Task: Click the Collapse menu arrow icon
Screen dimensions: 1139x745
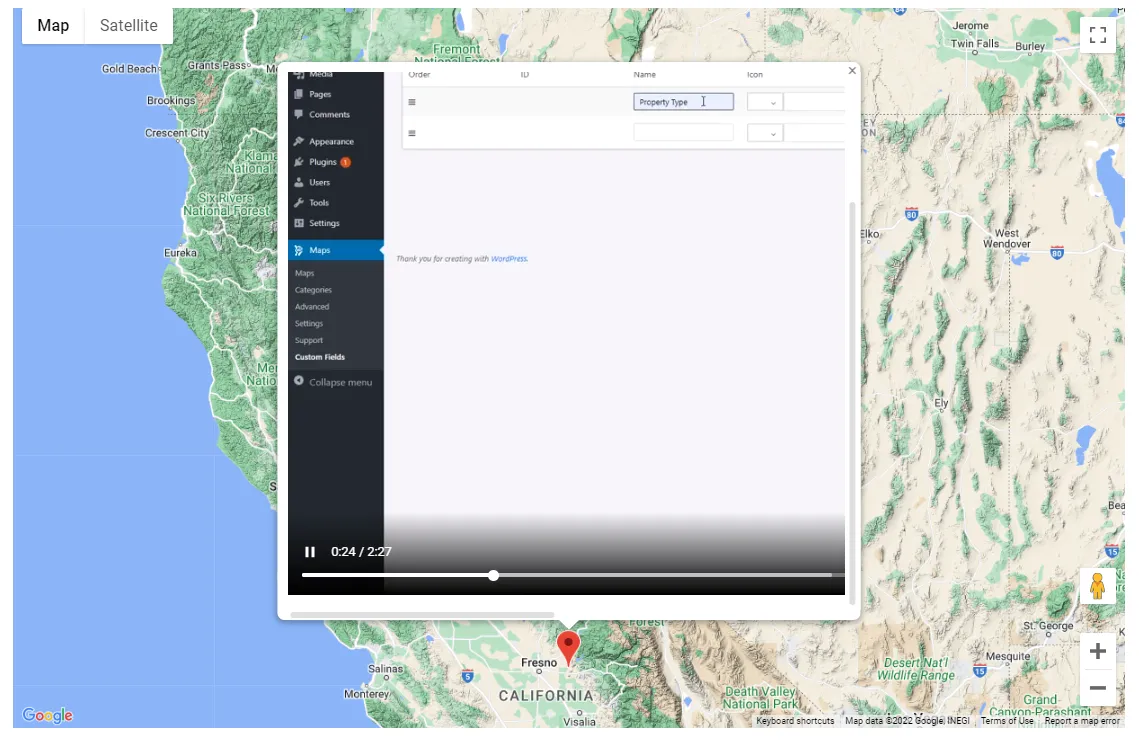Action: (299, 381)
